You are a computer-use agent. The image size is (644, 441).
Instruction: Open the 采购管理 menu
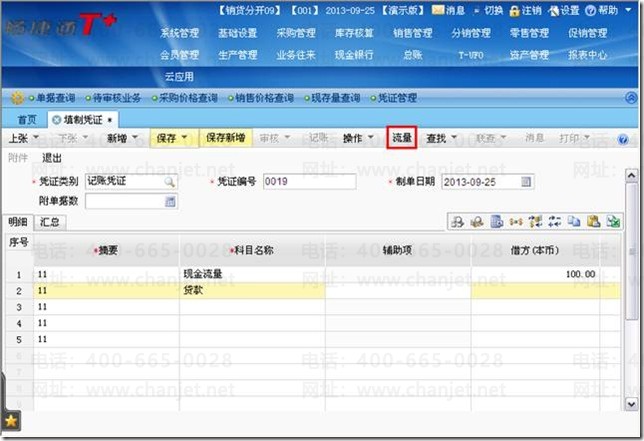pyautogui.click(x=296, y=33)
